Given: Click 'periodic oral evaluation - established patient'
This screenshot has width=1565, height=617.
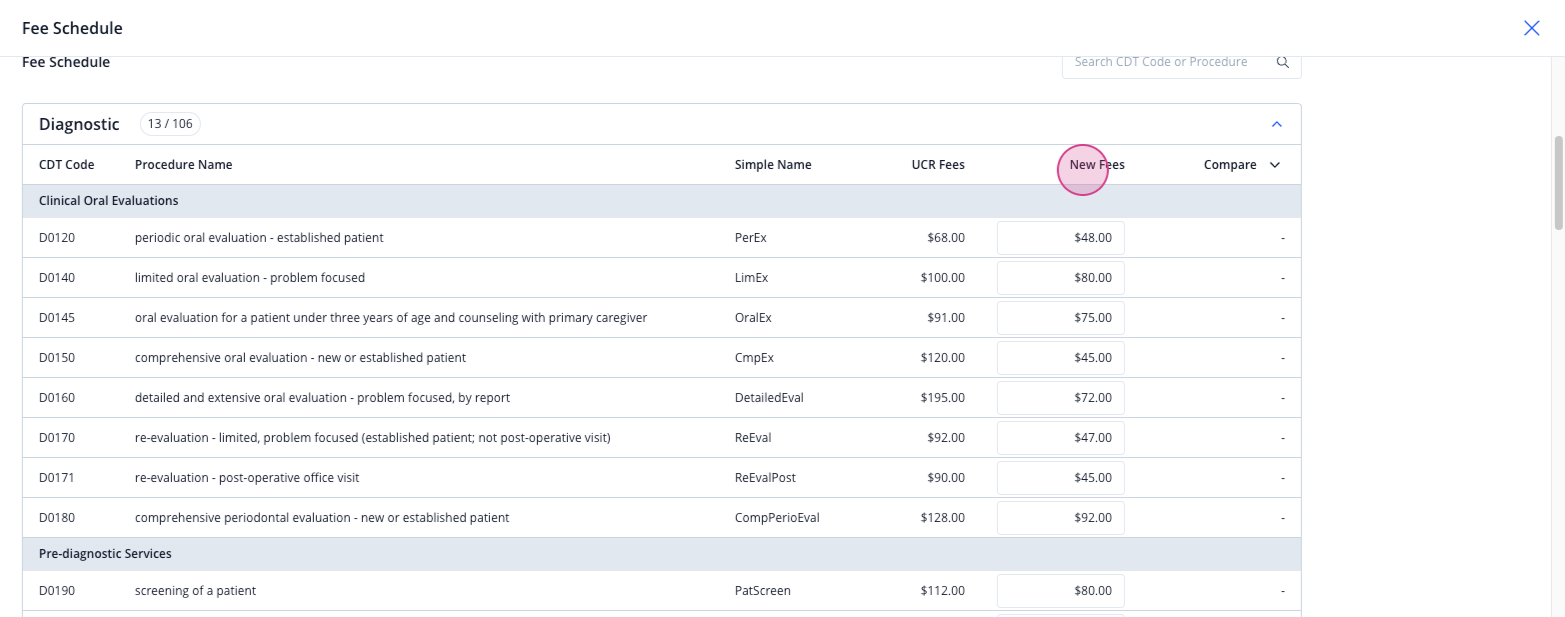Looking at the screenshot, I should pos(259,238).
